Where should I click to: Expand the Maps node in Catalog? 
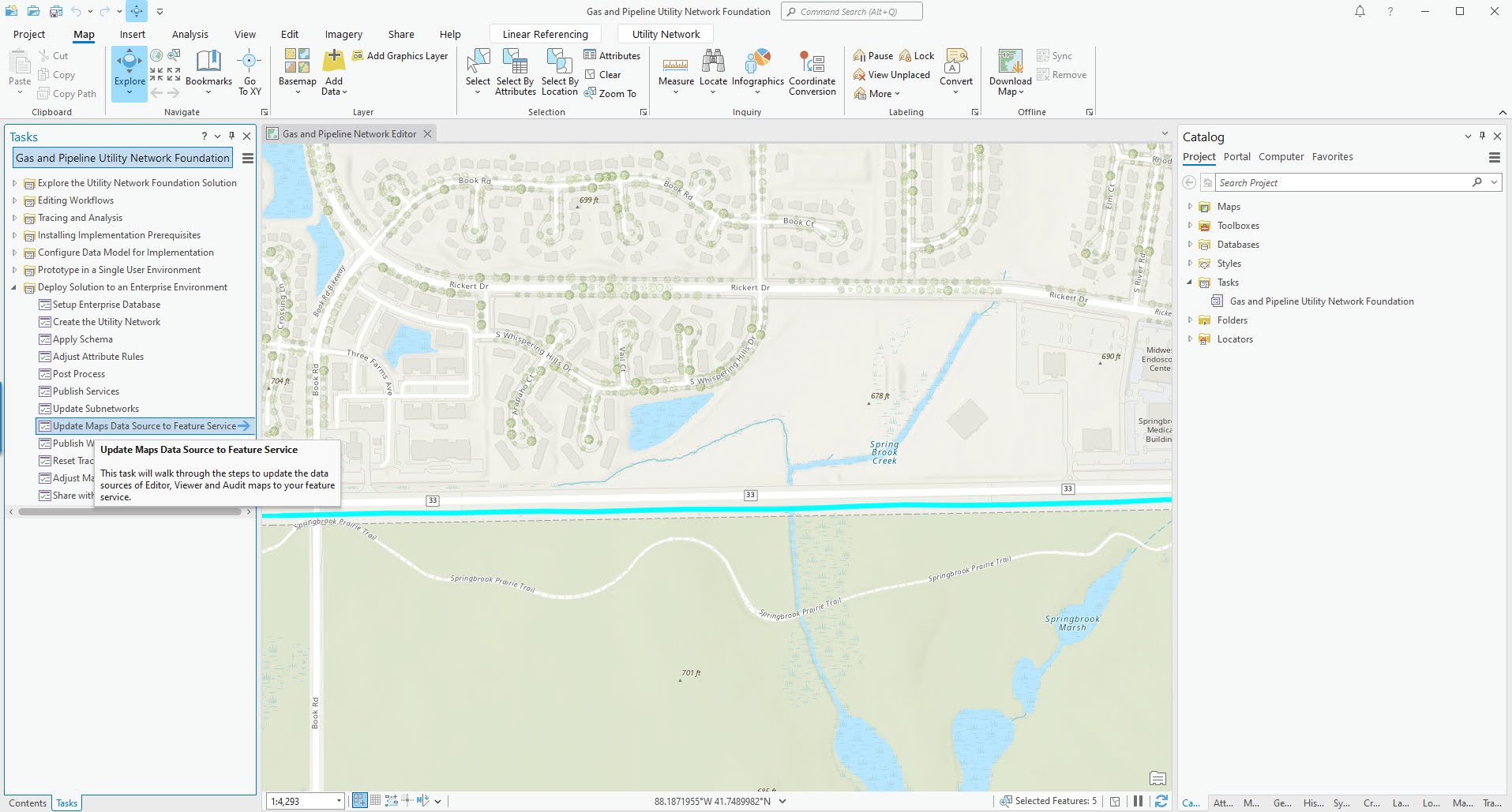click(1191, 206)
